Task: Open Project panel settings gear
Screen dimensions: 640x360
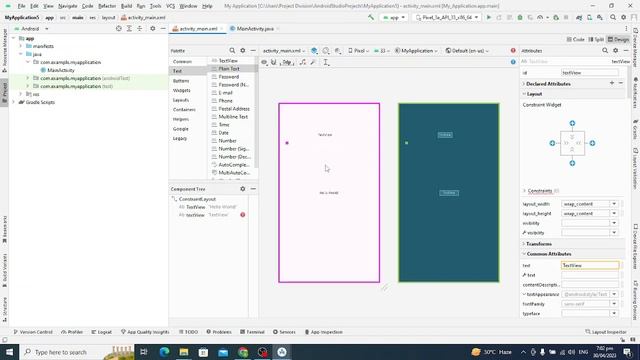Action: pos(153,29)
